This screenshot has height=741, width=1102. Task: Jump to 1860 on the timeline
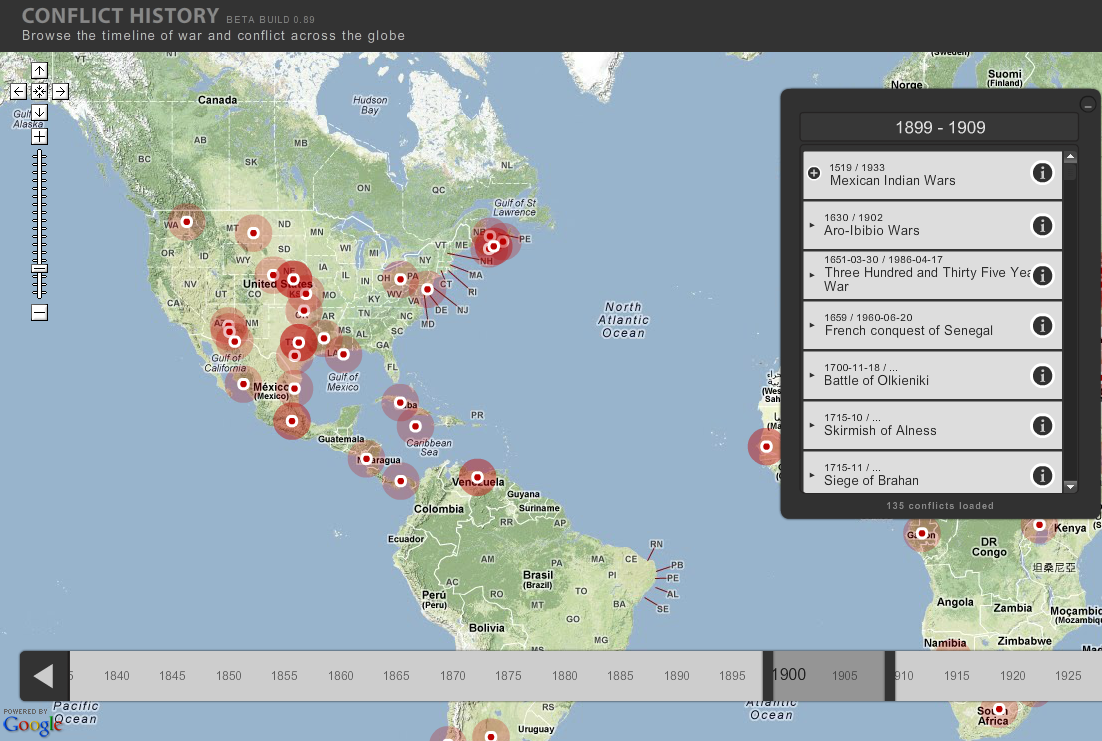click(x=341, y=676)
